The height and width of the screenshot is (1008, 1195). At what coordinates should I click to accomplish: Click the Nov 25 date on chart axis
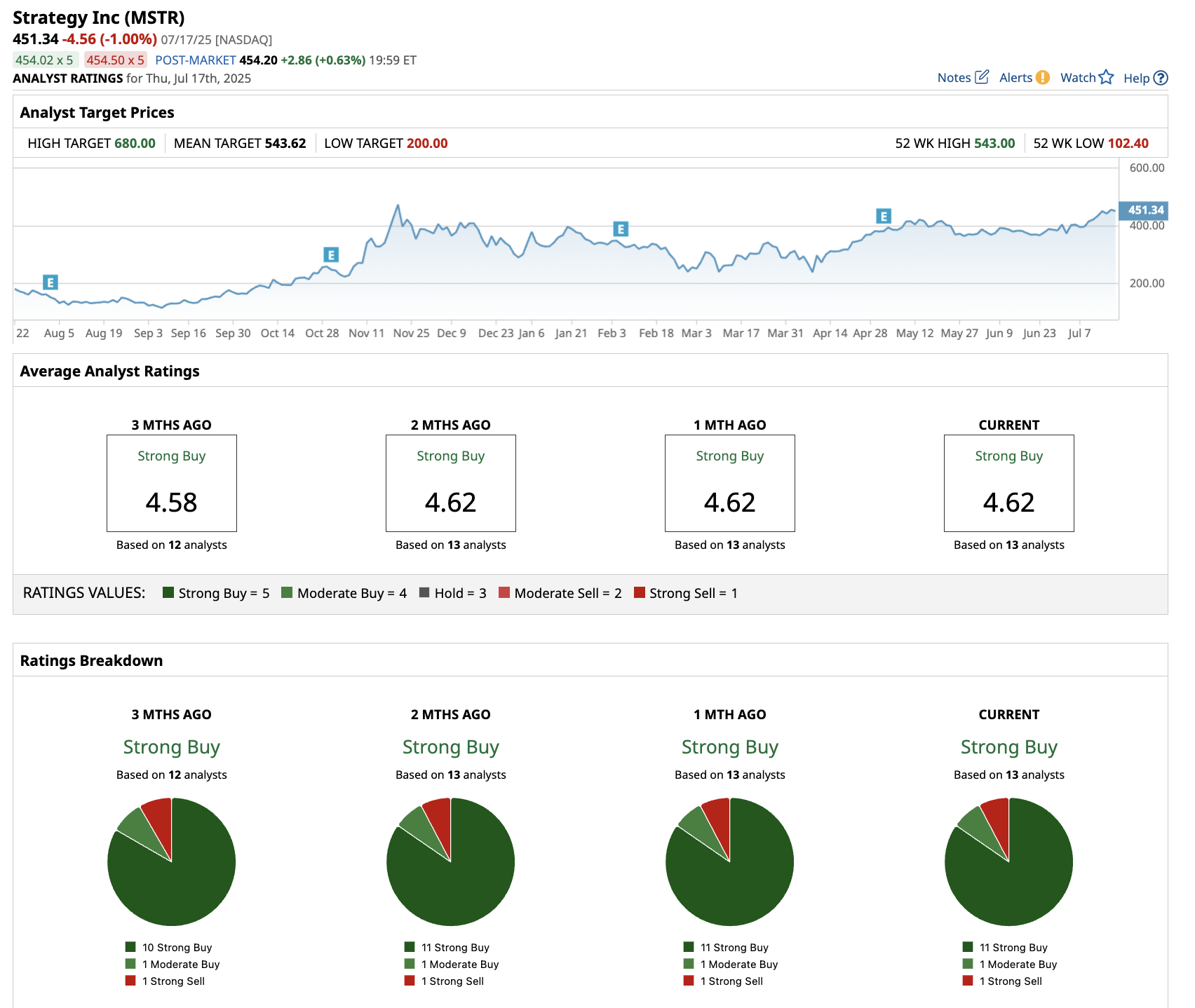(411, 333)
